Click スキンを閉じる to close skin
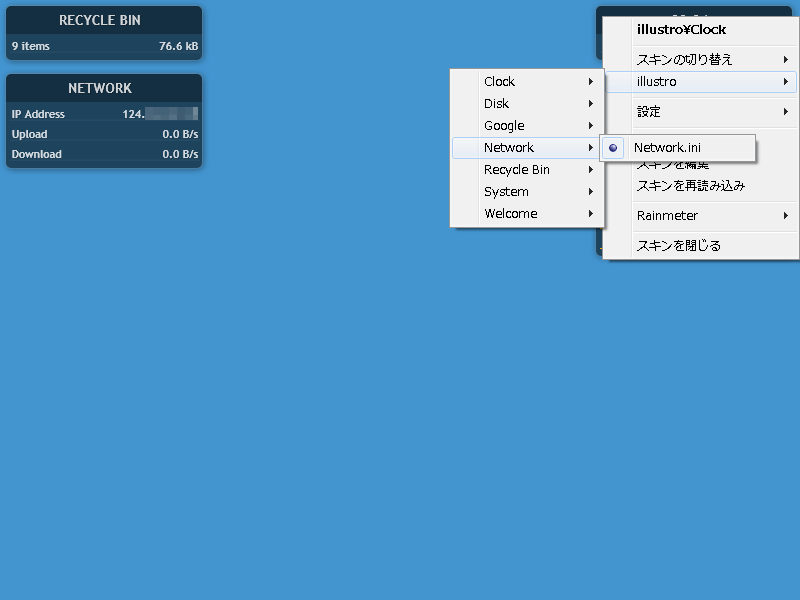 [701, 245]
